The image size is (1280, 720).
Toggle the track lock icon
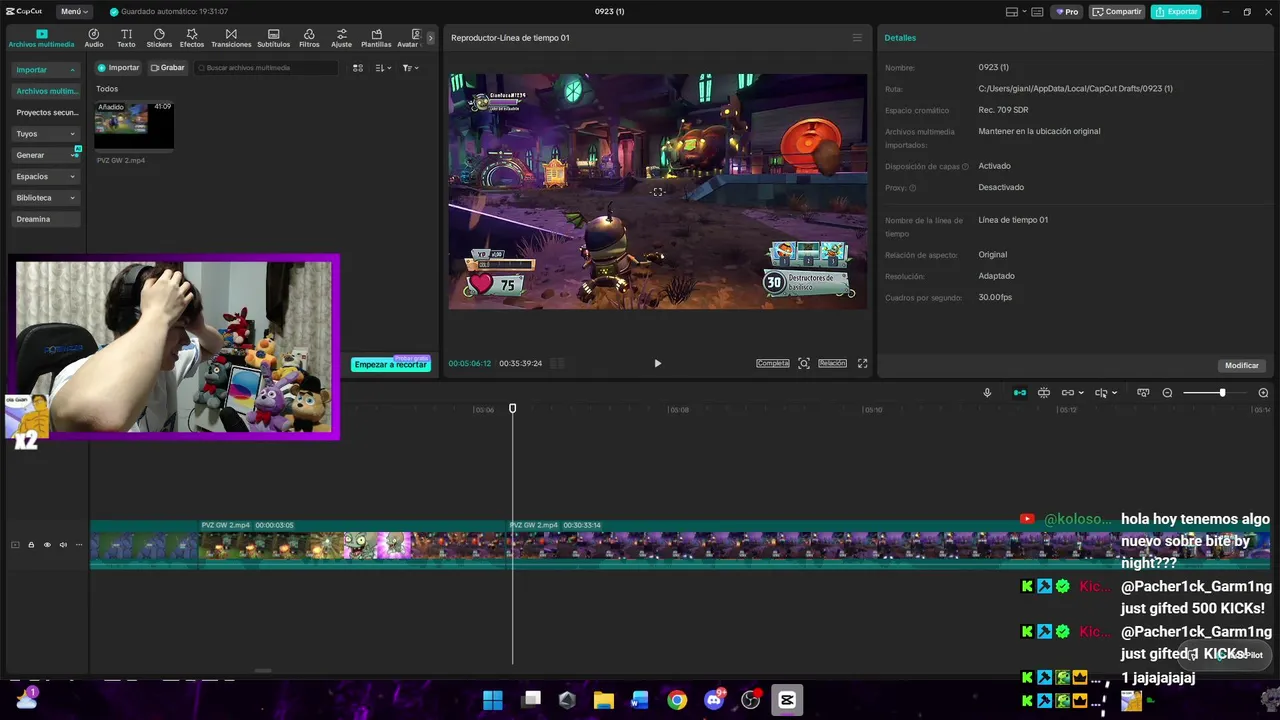31,545
